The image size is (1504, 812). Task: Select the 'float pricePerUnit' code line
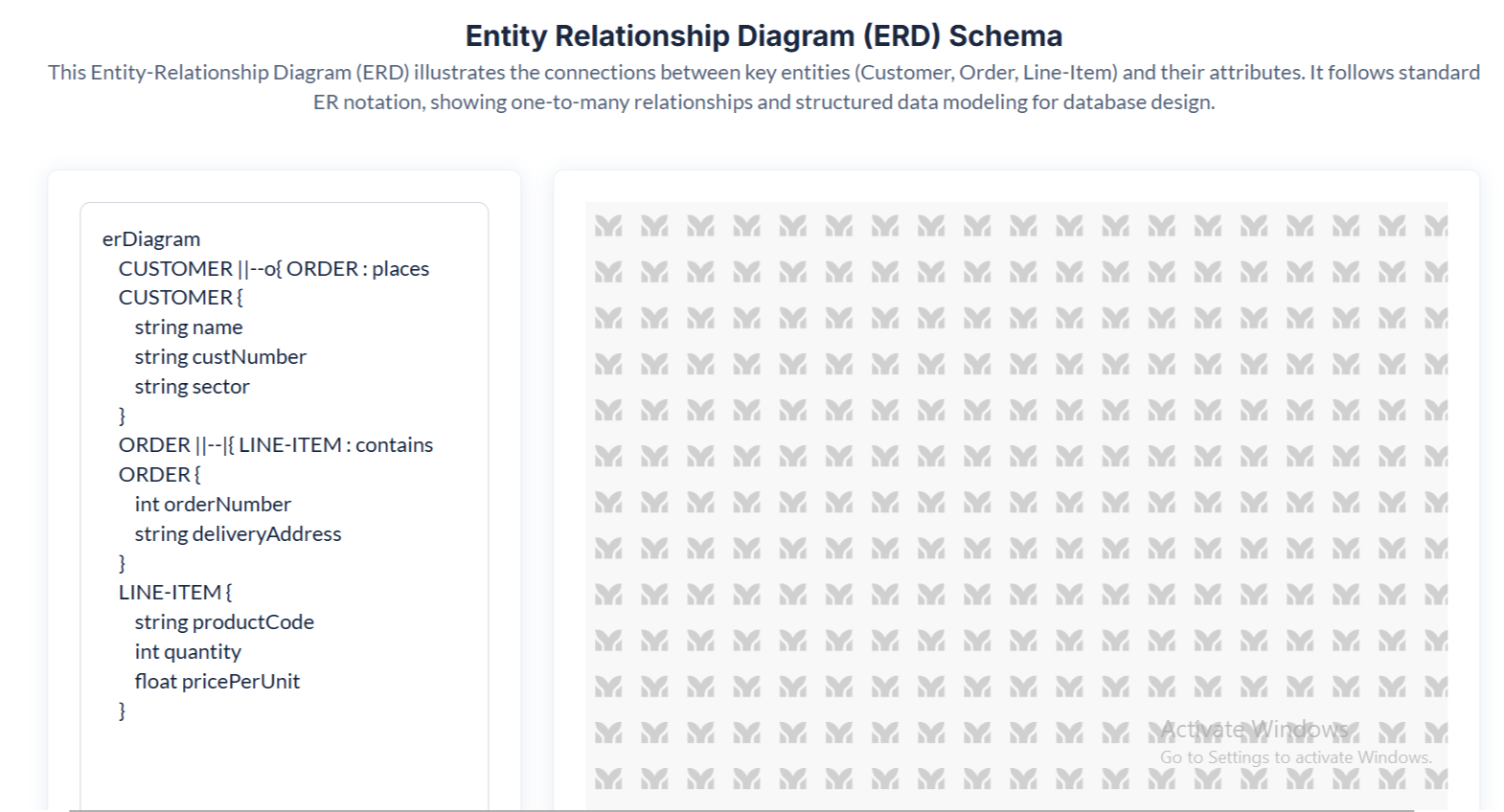tap(217, 682)
